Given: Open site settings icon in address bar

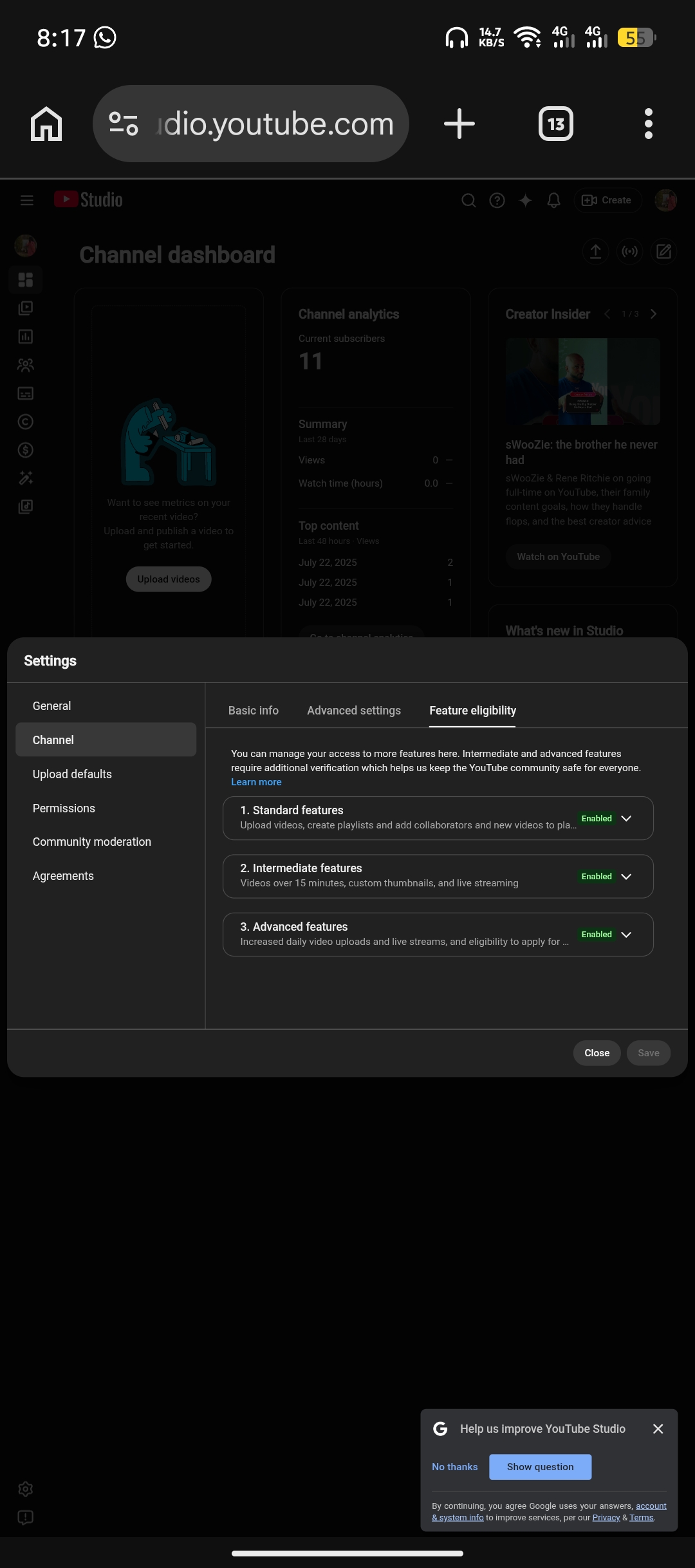Looking at the screenshot, I should (124, 124).
